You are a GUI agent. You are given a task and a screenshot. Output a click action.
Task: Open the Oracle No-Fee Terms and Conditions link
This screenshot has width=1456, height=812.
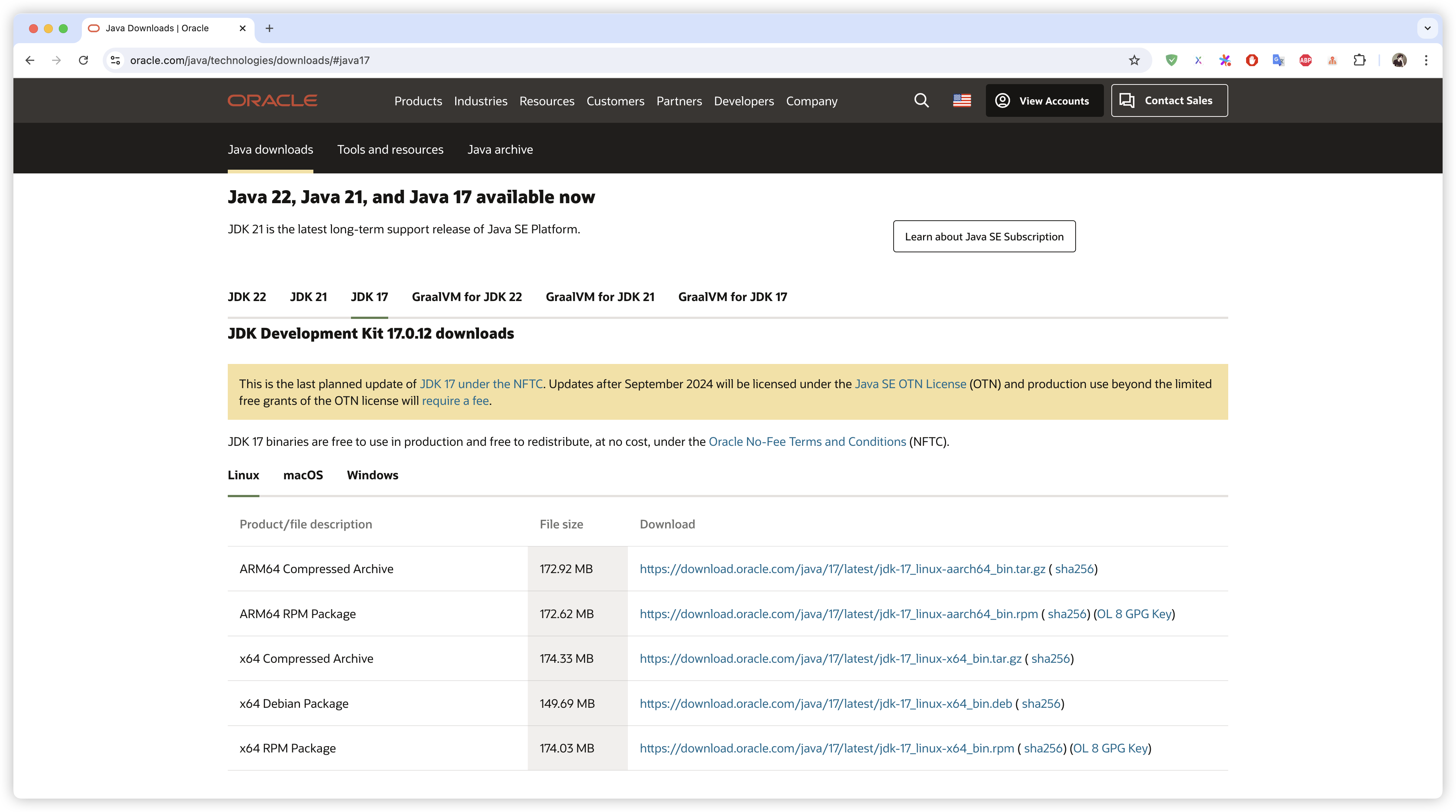pos(807,442)
